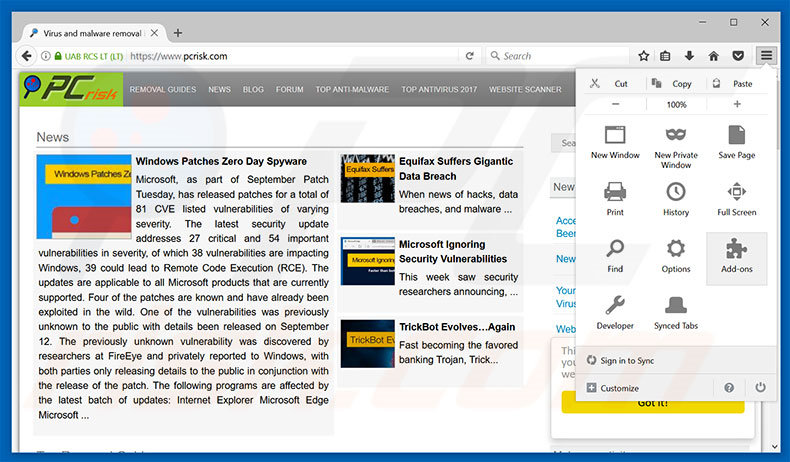Open TrickBot Evolves...Again article

click(x=457, y=327)
